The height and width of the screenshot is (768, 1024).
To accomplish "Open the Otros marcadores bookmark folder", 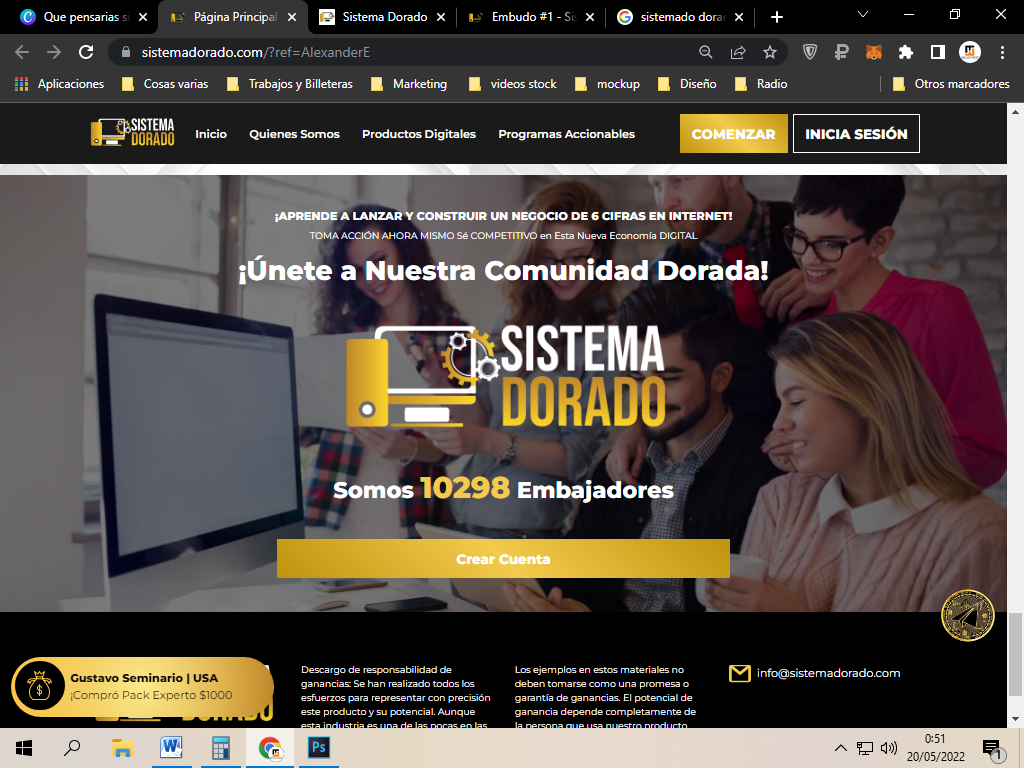I will point(950,84).
